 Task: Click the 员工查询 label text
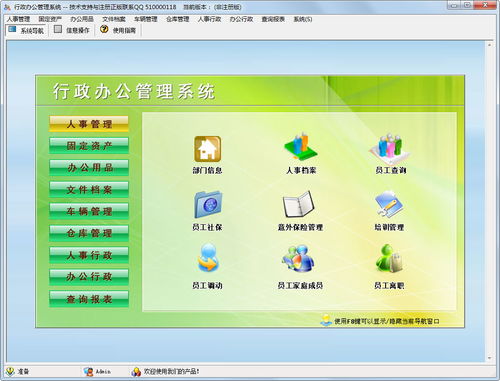391,170
